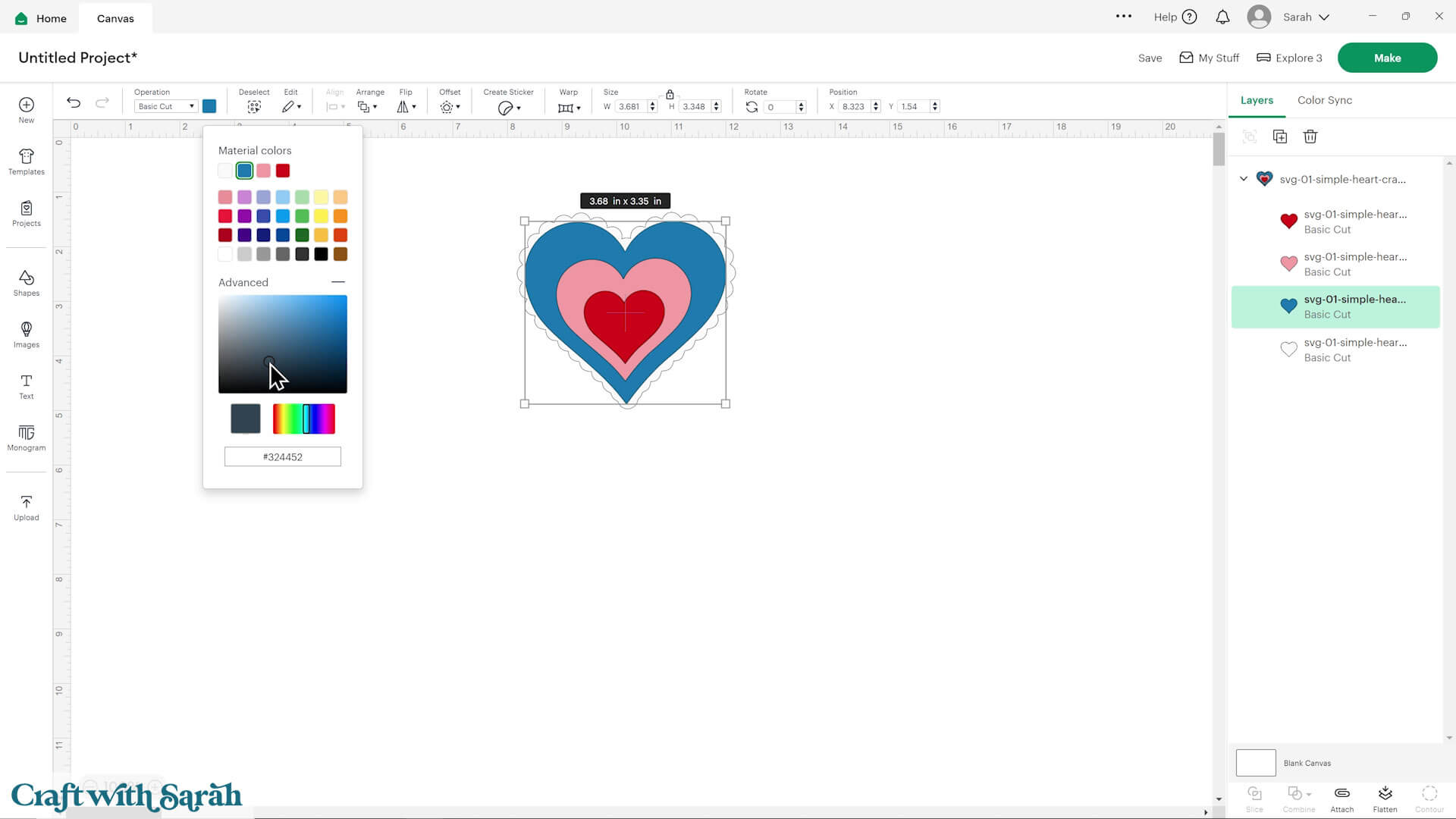Click the green Make button
Image resolution: width=1456 pixels, height=819 pixels.
click(1386, 58)
